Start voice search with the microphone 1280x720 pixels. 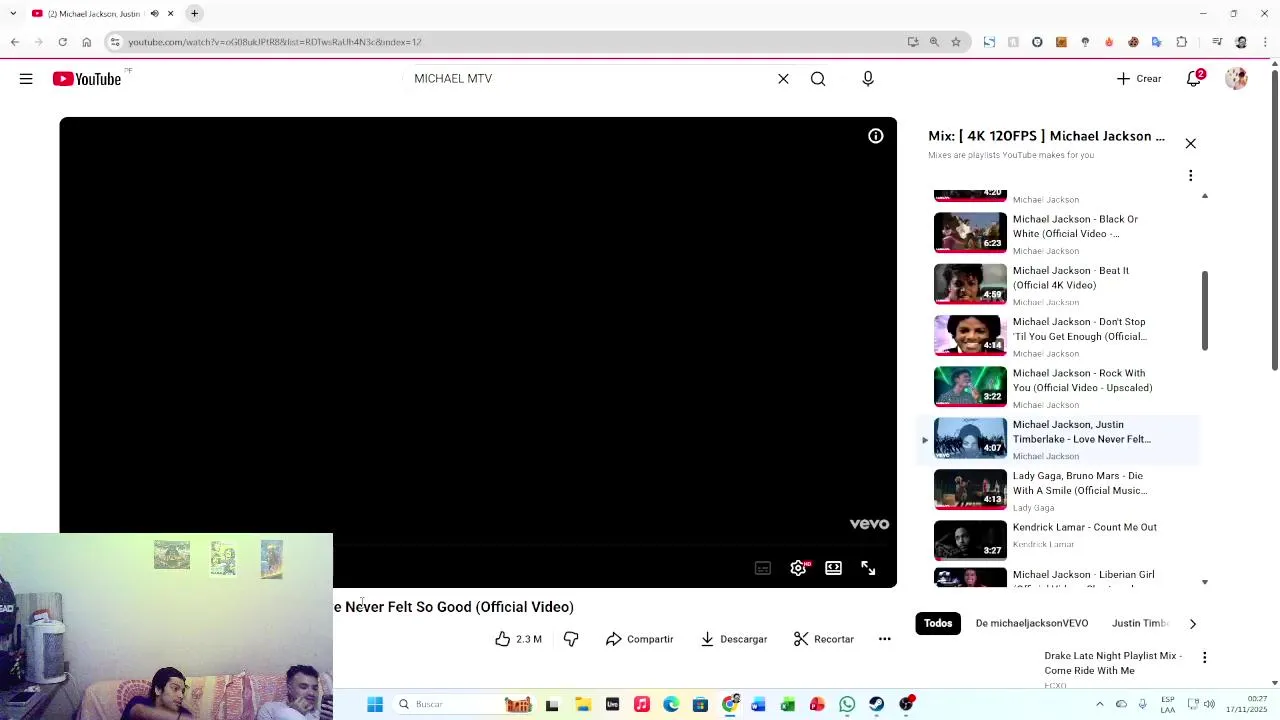click(868, 79)
